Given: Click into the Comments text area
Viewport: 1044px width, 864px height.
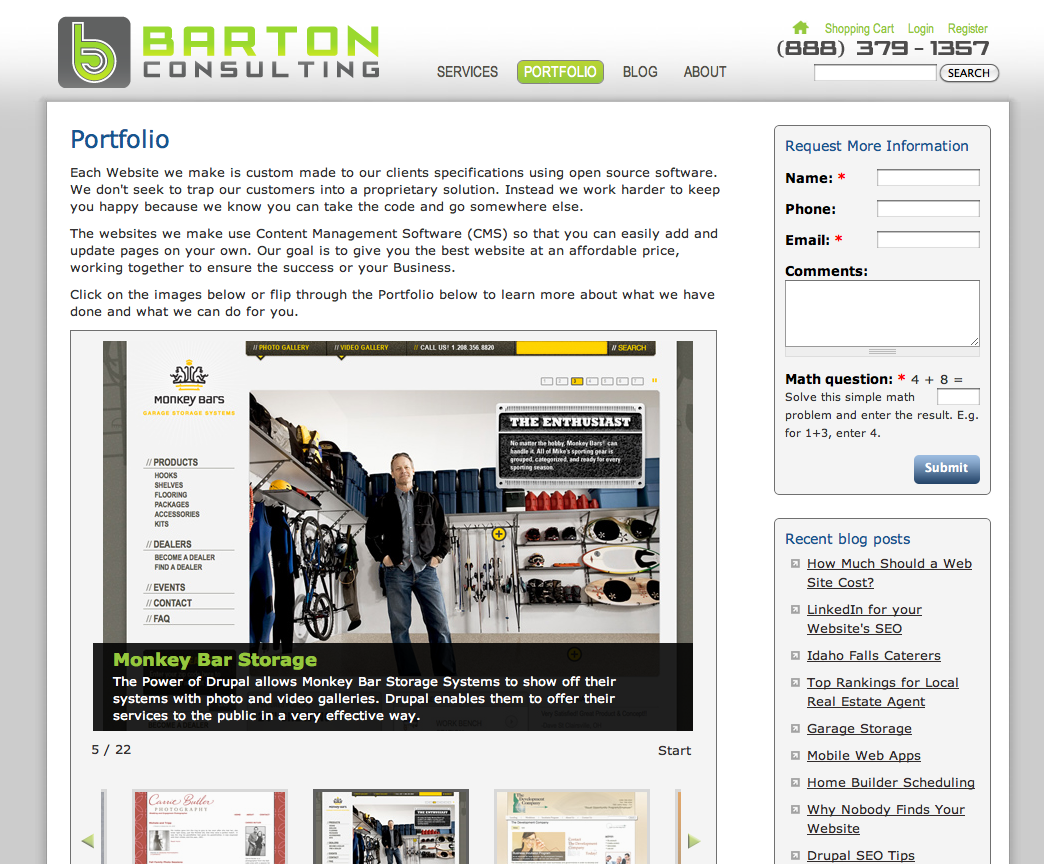Looking at the screenshot, I should pyautogui.click(x=882, y=313).
